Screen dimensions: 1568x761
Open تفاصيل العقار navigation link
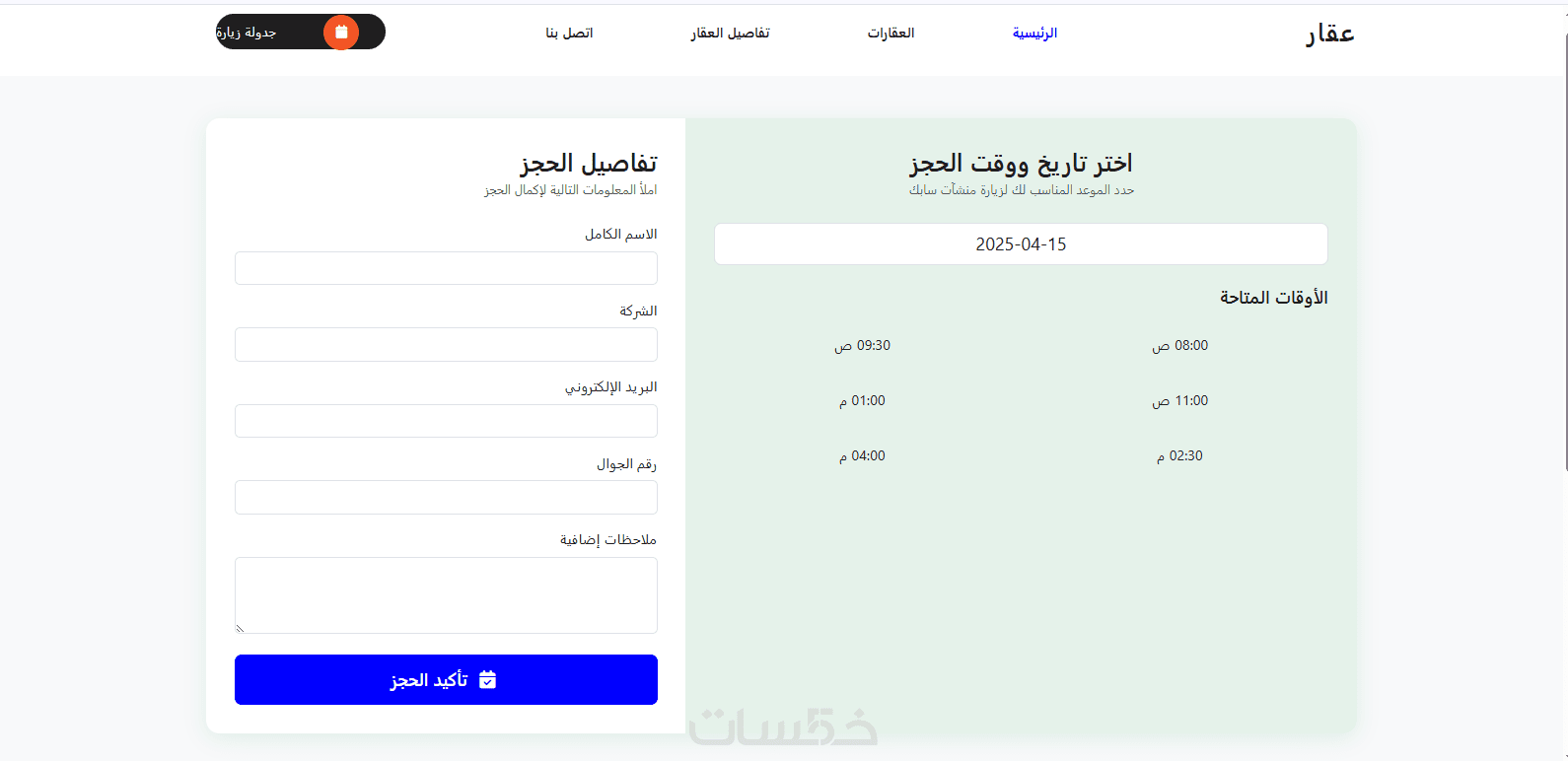[730, 33]
